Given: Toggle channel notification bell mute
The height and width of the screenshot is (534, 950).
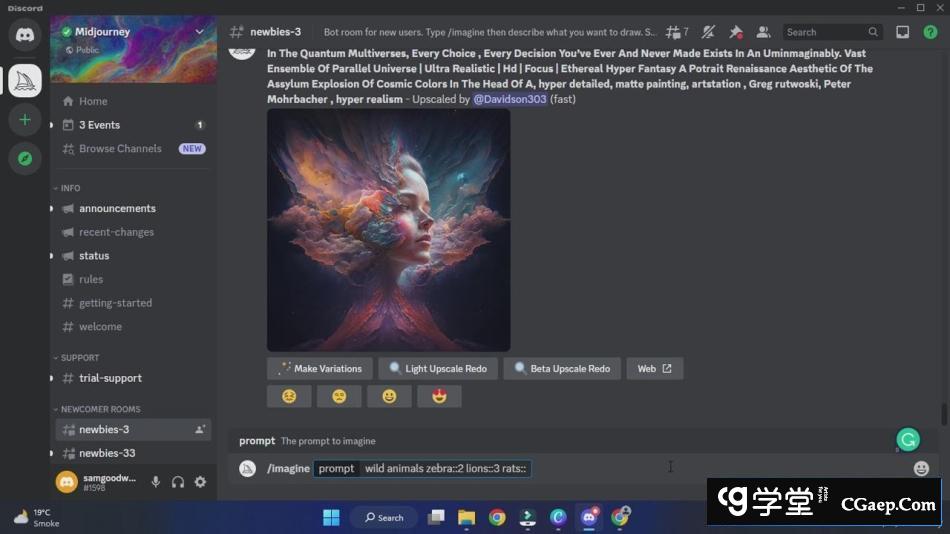Looking at the screenshot, I should pyautogui.click(x=708, y=32).
